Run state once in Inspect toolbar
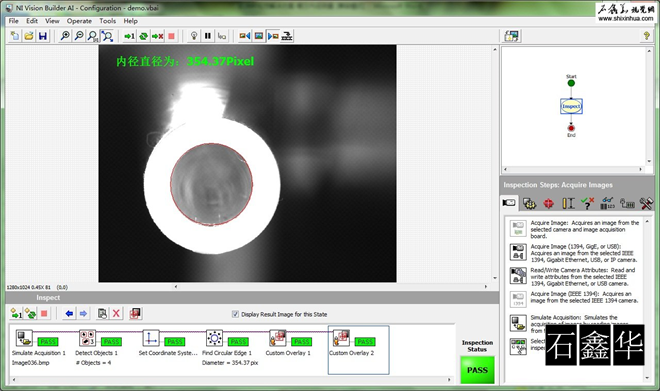Screen dimensions: 660x391 [x=16, y=314]
